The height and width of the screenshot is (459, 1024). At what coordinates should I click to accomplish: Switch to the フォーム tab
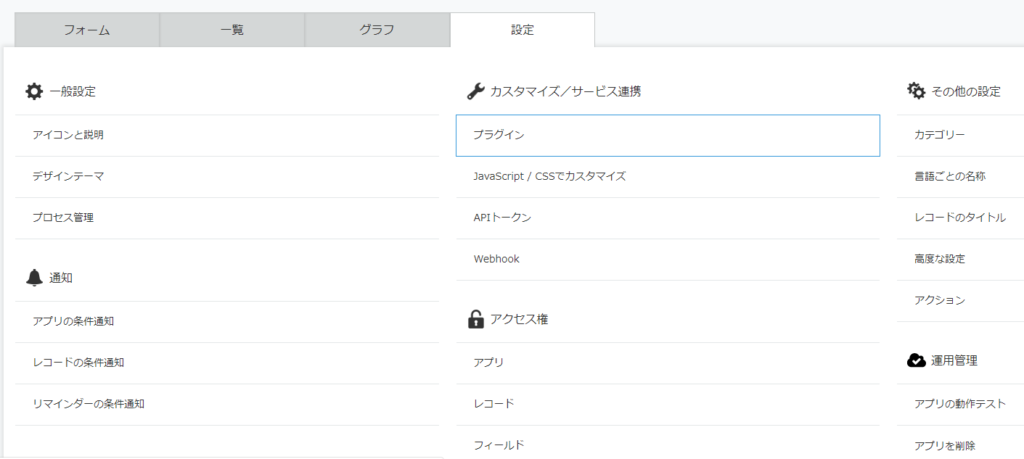coord(87,30)
